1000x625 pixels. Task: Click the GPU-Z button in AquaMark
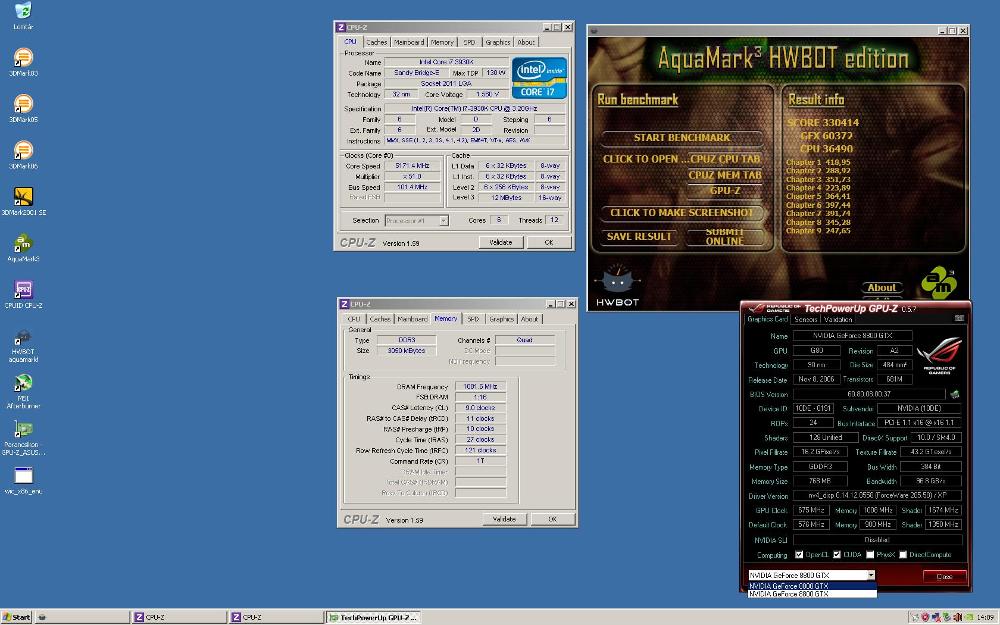(725, 191)
